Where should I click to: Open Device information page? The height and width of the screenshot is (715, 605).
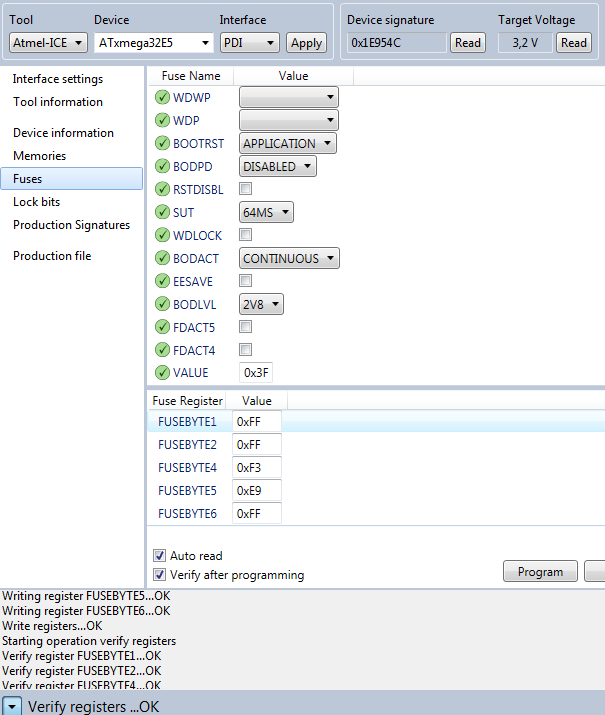pos(63,133)
